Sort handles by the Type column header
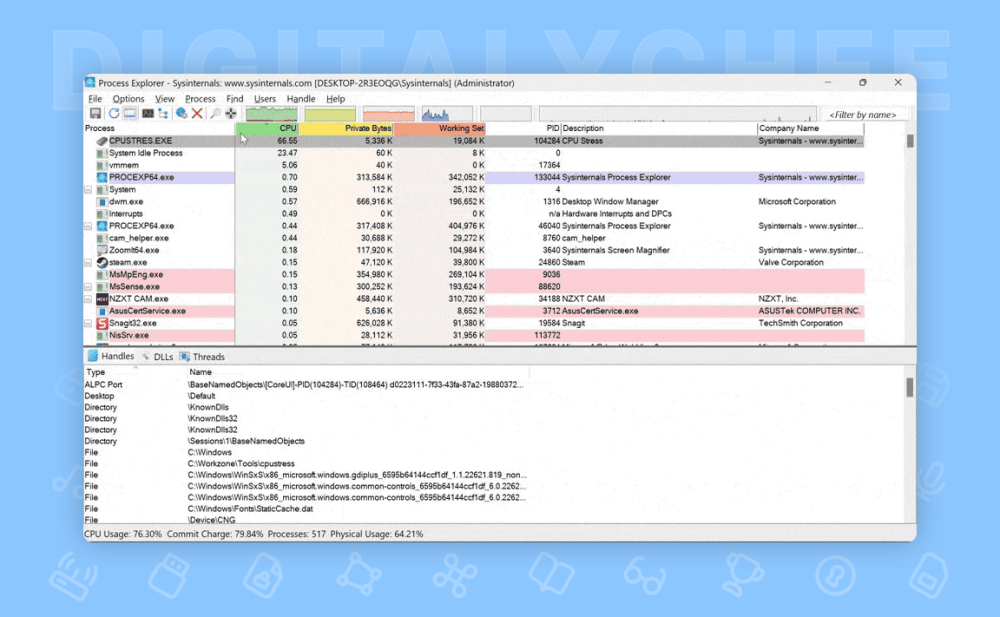 [x=135, y=372]
